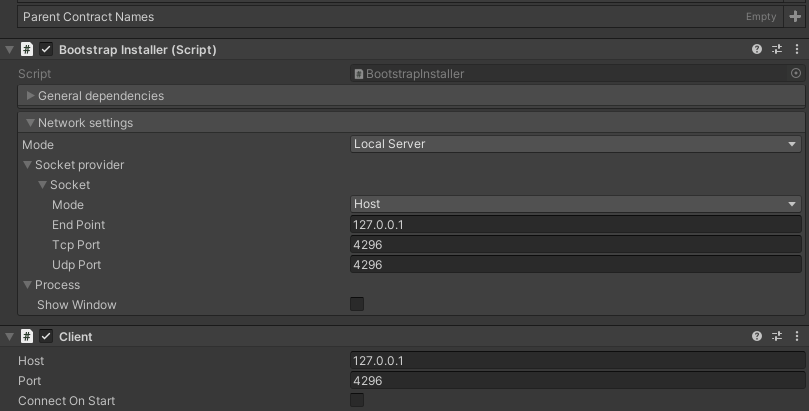This screenshot has height=411, width=809.
Task: Click the Bootstrap Installer script icon
Action: pyautogui.click(x=27, y=50)
